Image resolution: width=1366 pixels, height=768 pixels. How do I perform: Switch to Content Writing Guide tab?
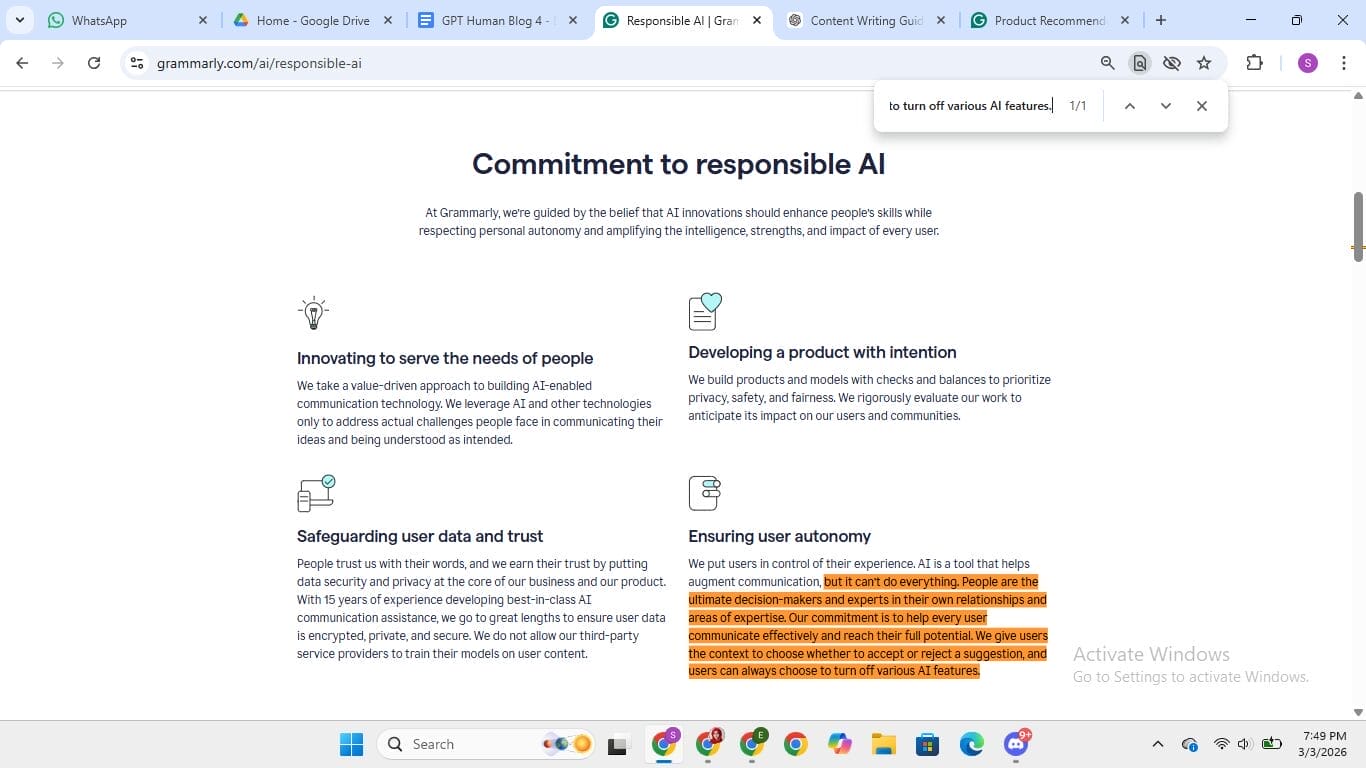866,20
